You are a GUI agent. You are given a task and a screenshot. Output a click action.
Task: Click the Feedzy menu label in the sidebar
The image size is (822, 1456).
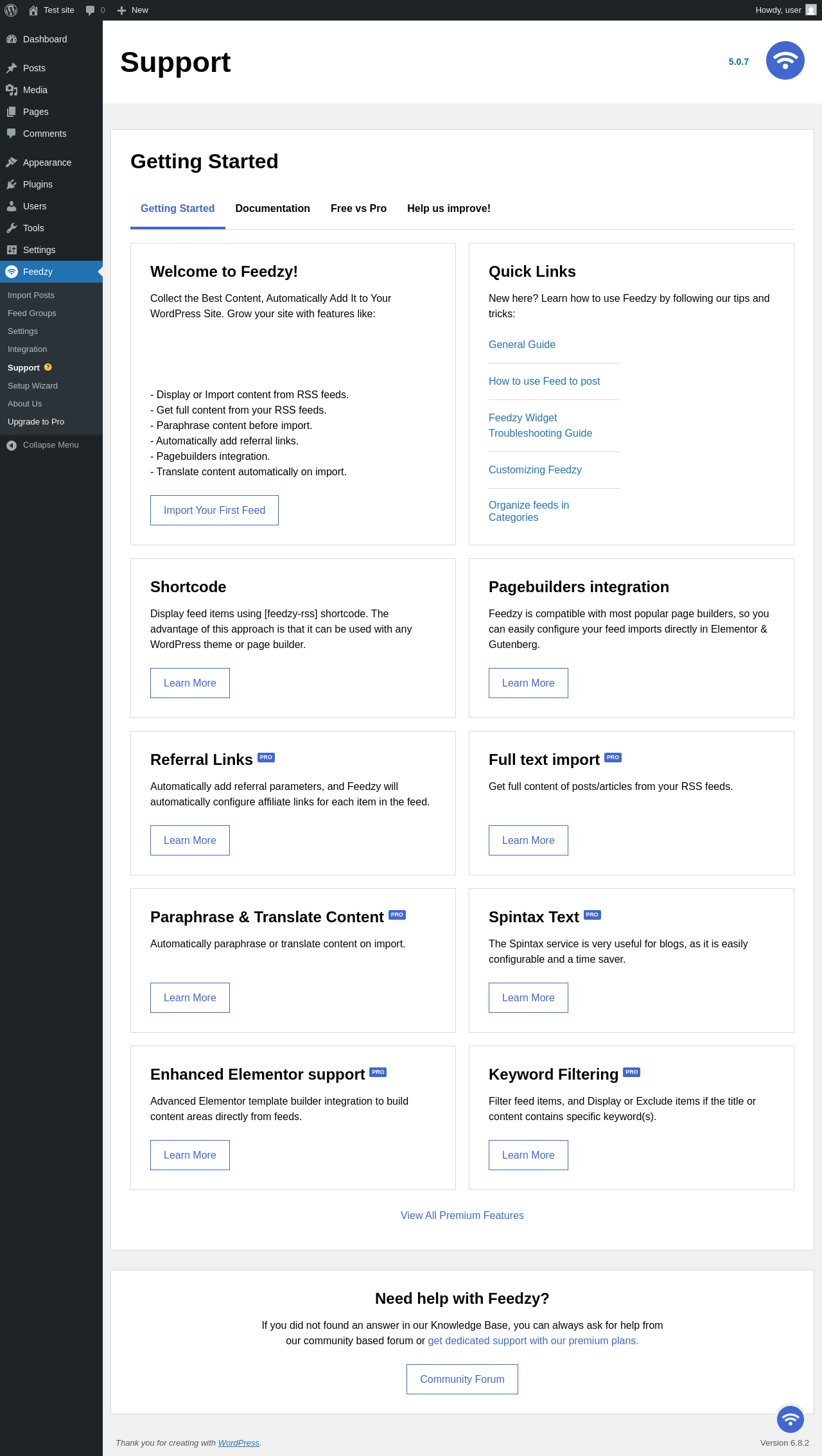38,272
